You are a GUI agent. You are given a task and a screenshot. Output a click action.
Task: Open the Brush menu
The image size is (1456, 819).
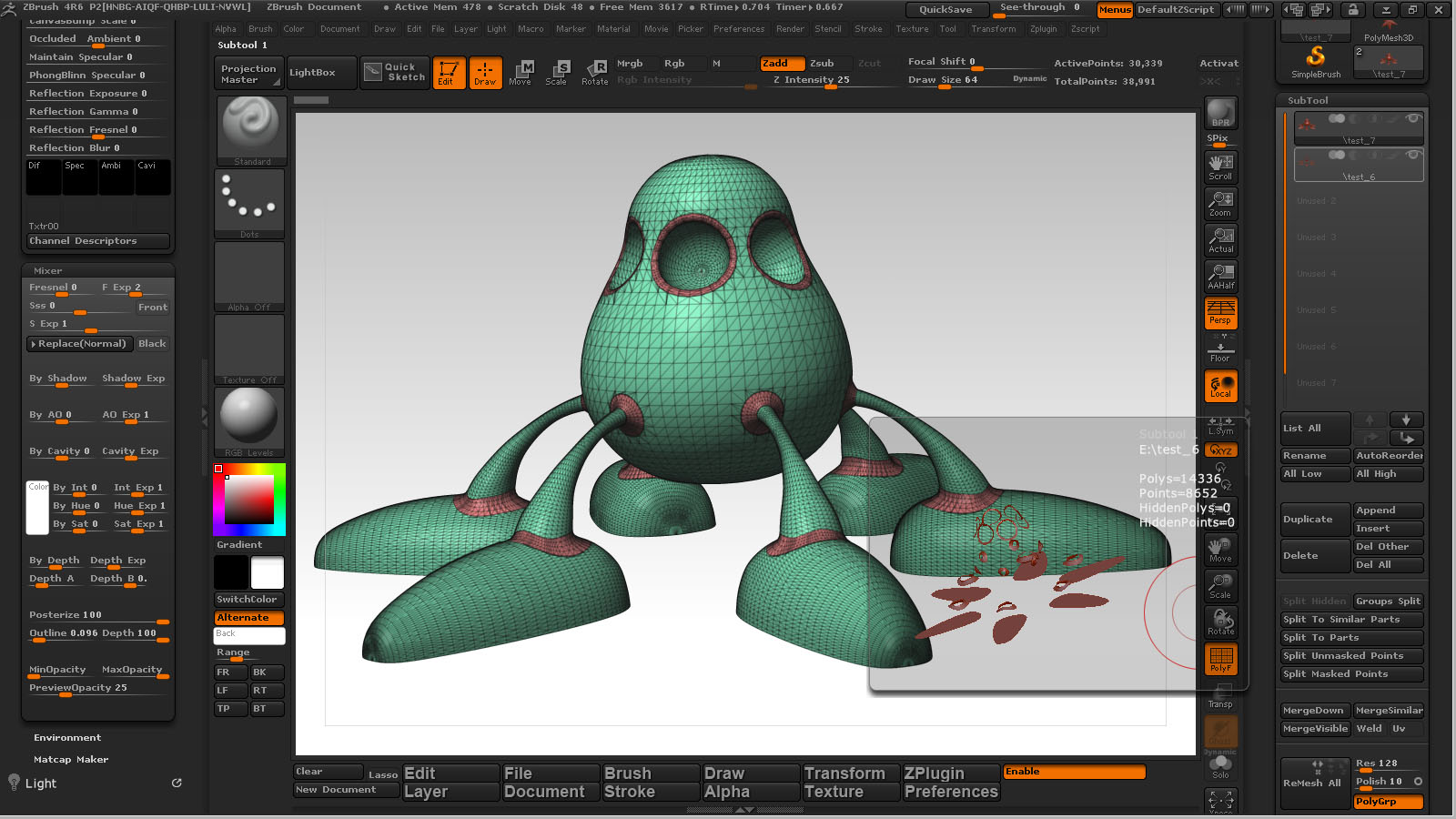tap(260, 29)
